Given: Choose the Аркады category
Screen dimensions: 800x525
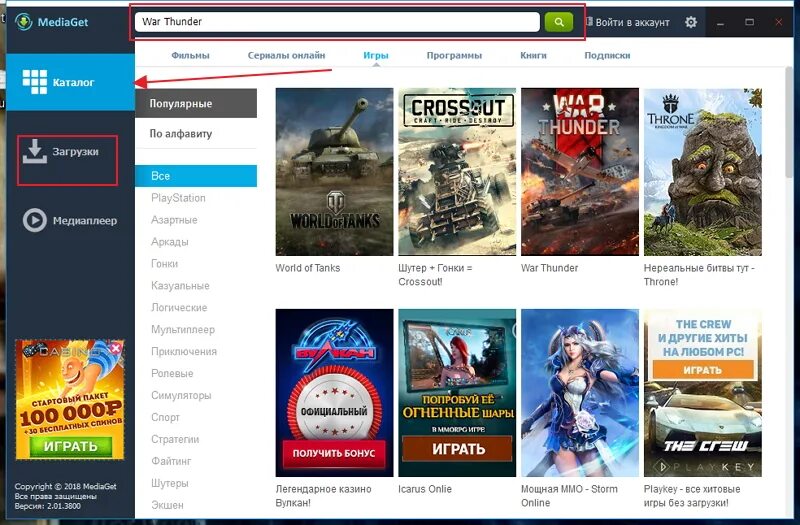Looking at the screenshot, I should point(169,242).
